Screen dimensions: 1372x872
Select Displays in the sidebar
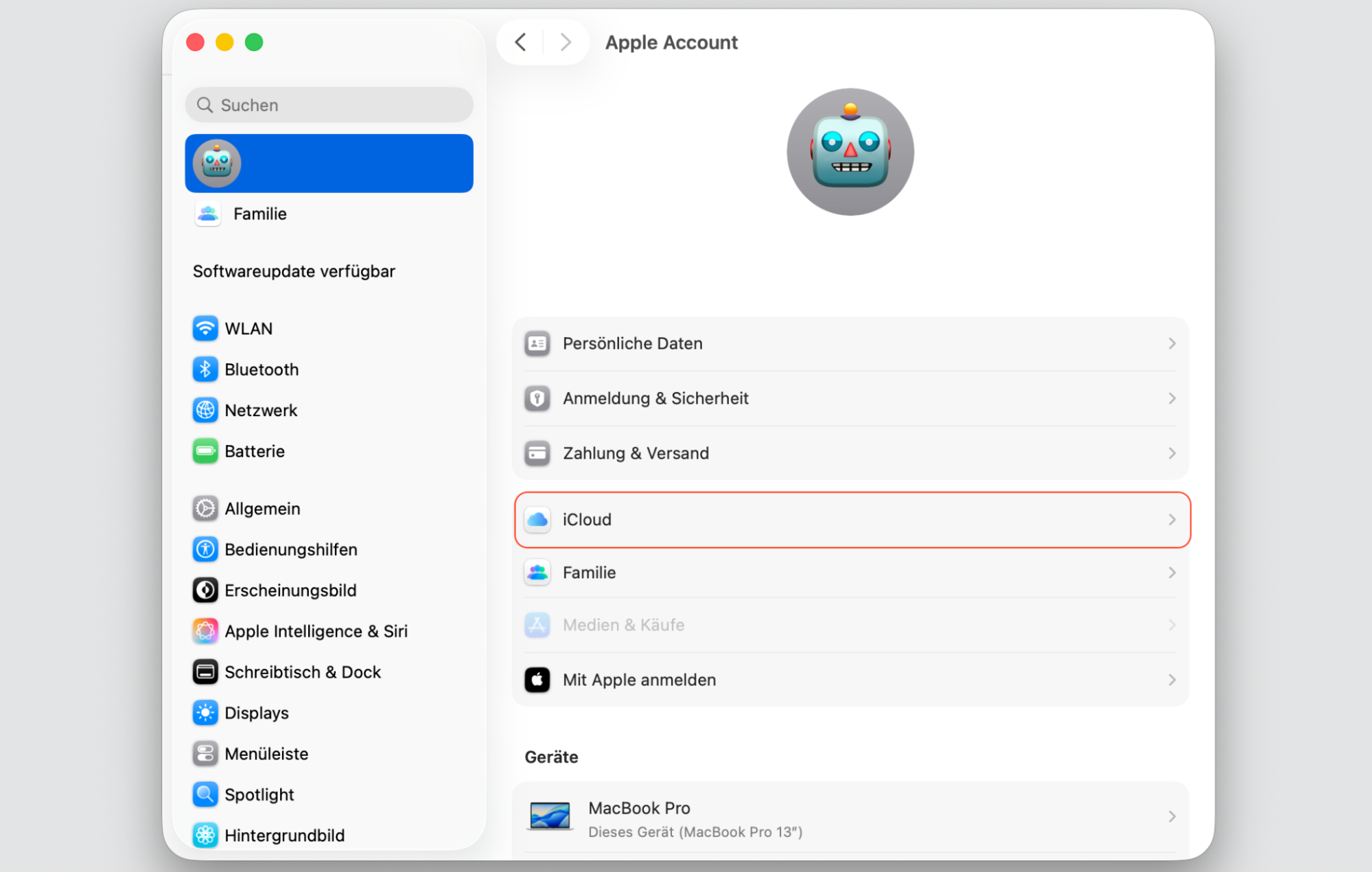click(x=329, y=713)
